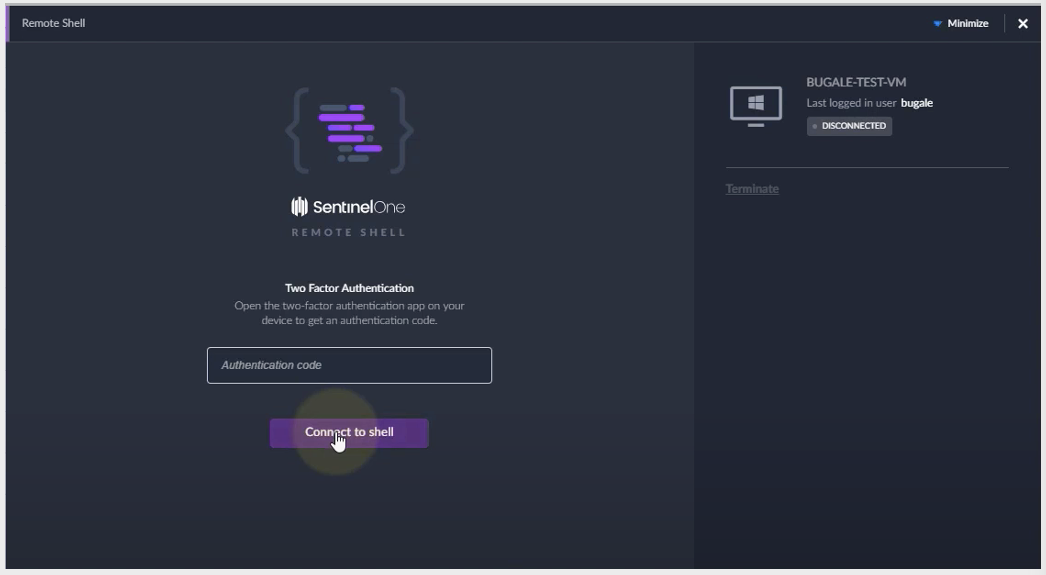The height and width of the screenshot is (575, 1046).
Task: Click the Windows computer monitor icon
Action: click(x=756, y=106)
